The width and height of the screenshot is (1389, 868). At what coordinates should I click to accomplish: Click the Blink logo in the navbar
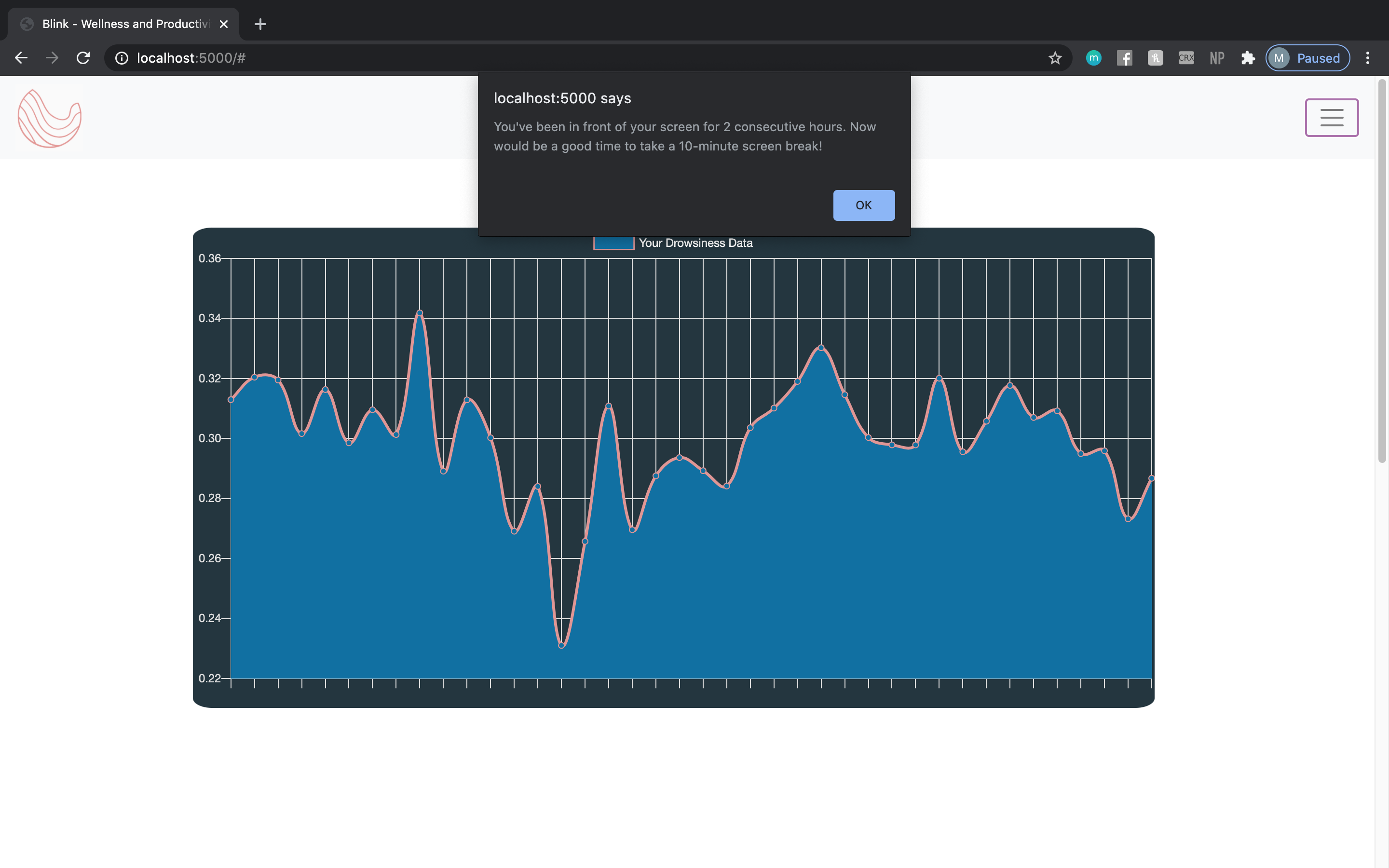(49, 118)
